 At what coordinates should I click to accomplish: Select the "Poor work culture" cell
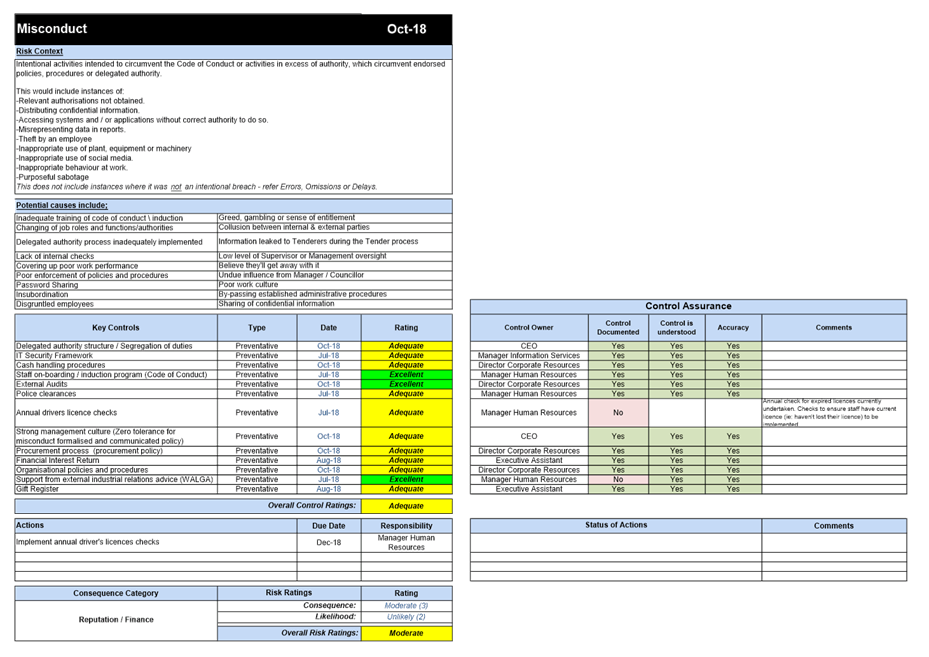pyautogui.click(x=335, y=284)
